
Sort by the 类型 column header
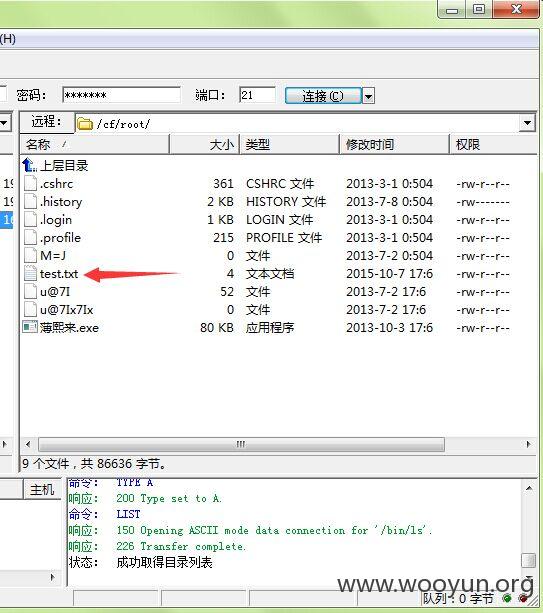click(x=290, y=145)
